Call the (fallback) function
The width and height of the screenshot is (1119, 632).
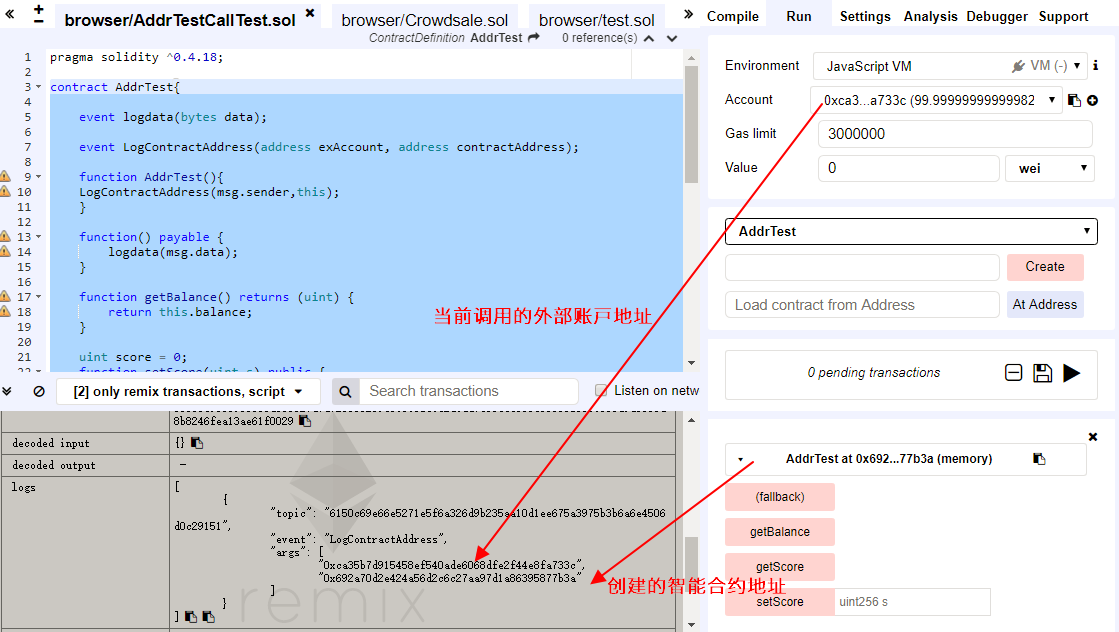point(779,496)
